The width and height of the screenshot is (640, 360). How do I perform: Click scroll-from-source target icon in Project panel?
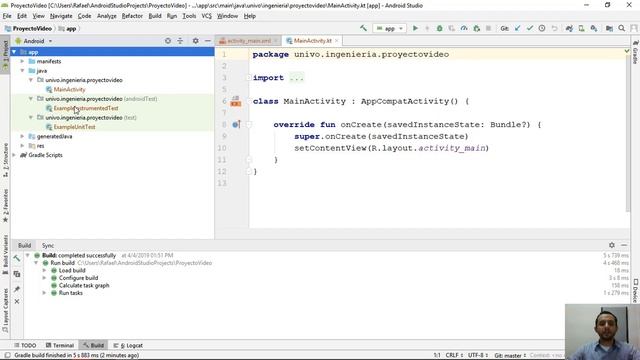(x=168, y=41)
